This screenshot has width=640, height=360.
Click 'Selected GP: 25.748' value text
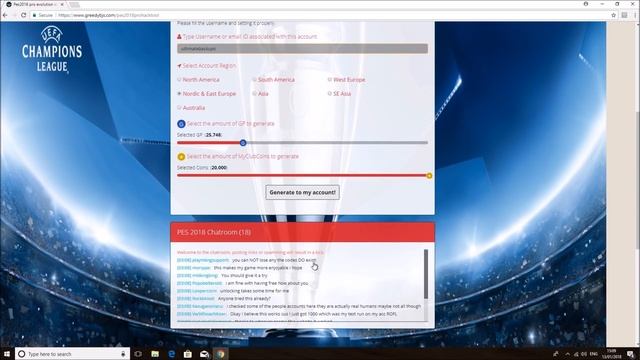click(200, 135)
